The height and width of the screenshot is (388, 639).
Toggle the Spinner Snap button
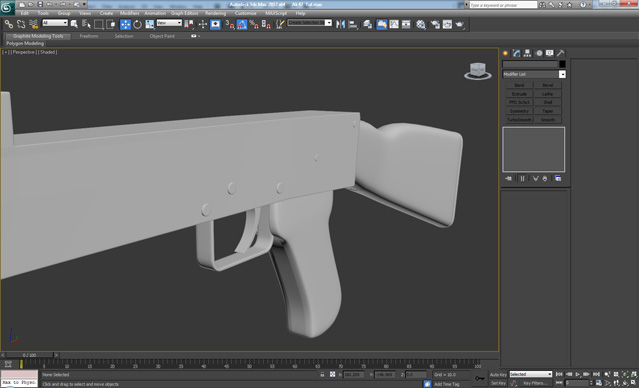tap(266, 24)
